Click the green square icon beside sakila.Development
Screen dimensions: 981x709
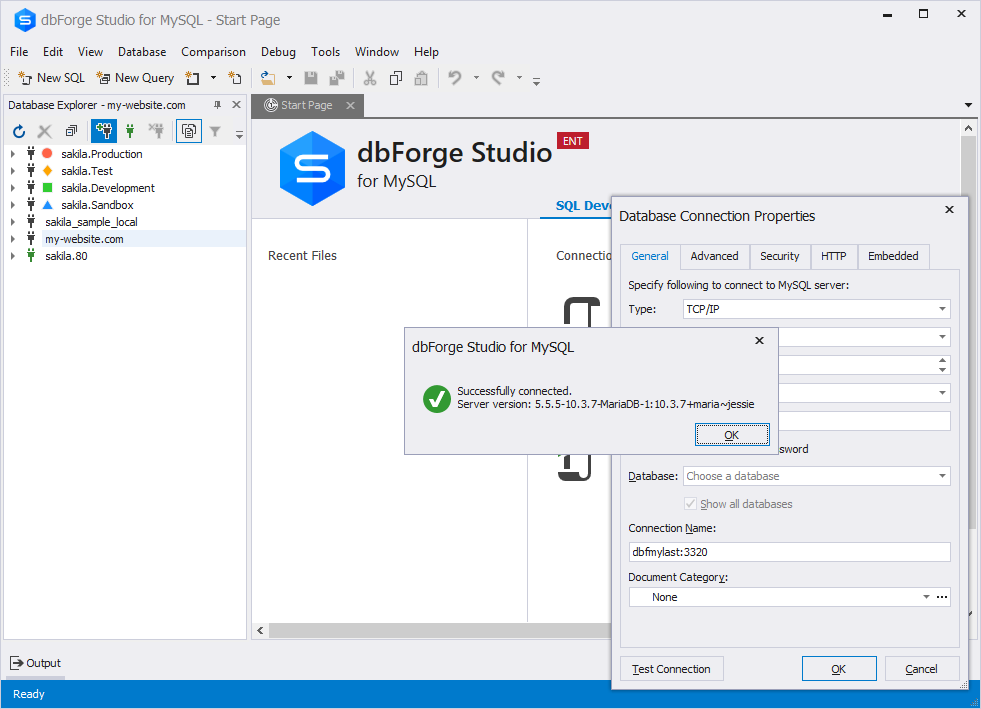tap(47, 187)
